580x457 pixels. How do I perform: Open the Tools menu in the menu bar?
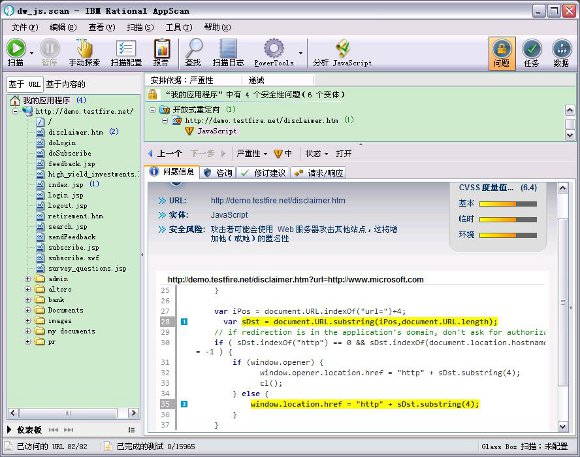(179, 27)
